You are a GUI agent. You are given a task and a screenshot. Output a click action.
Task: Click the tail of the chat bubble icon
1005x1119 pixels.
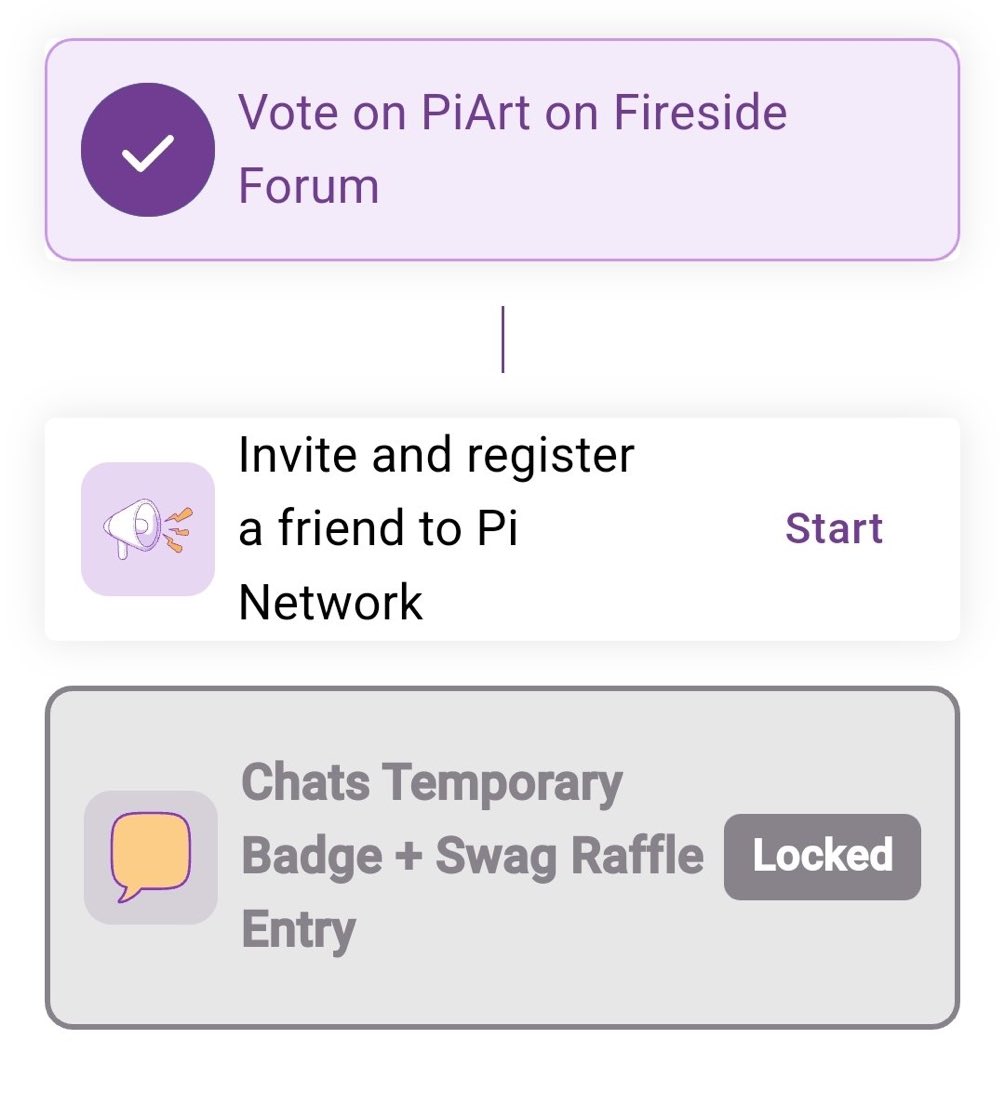[127, 893]
